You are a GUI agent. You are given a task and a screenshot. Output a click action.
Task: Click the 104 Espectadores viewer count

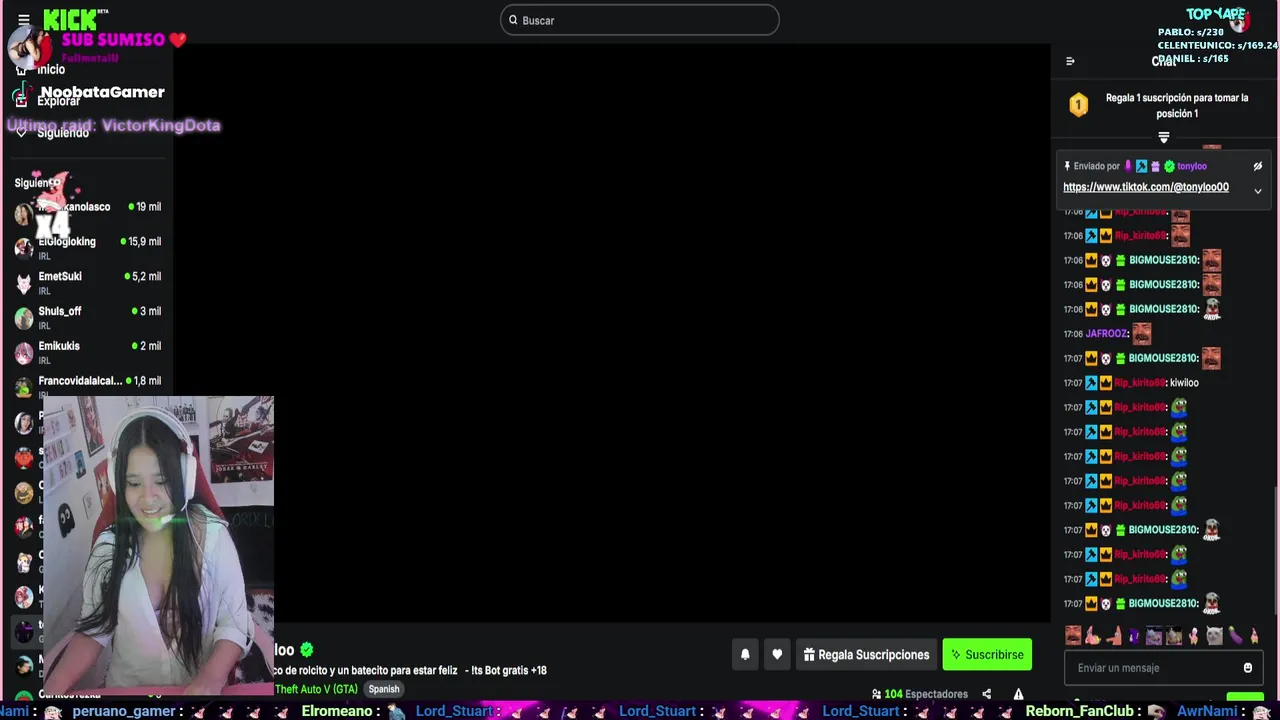click(920, 694)
